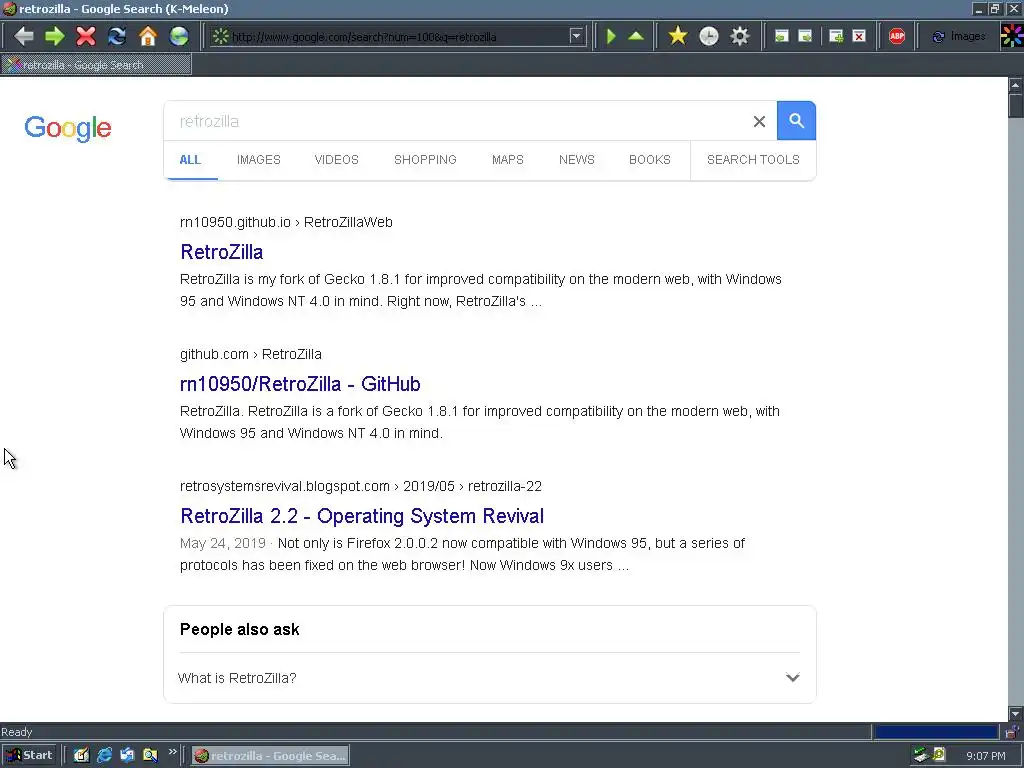Select the retrozilla - Google Search tab
1024x768 pixels.
click(x=97, y=65)
